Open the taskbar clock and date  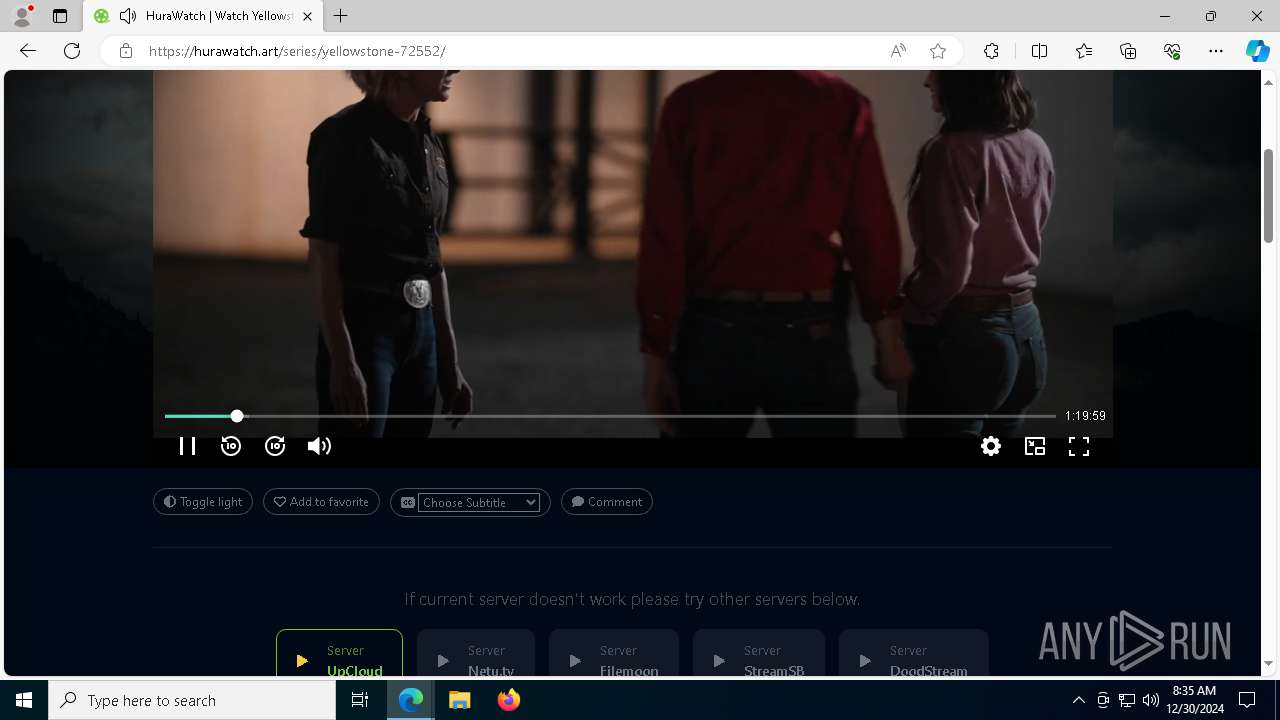(1196, 700)
